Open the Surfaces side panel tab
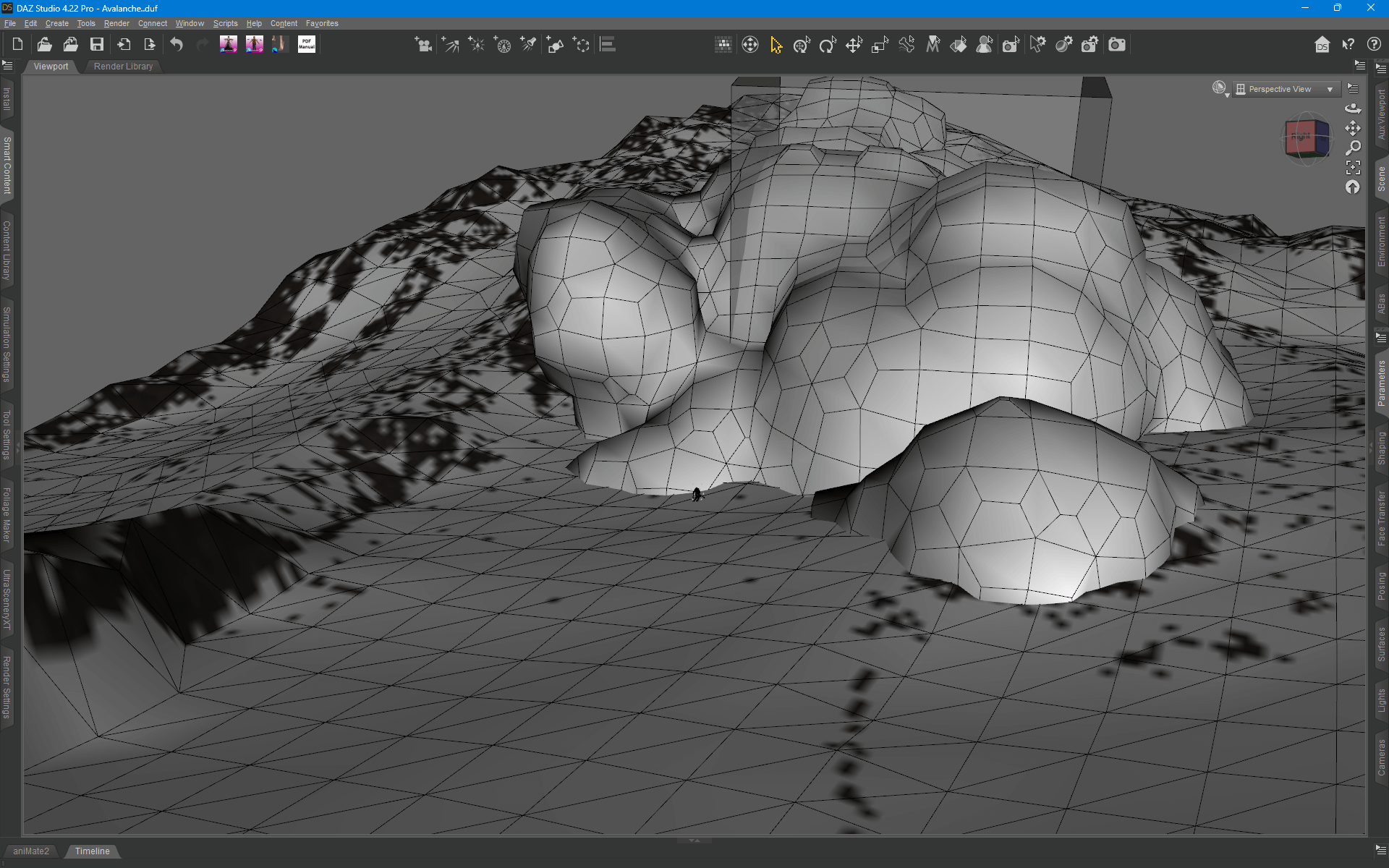This screenshot has width=1389, height=868. (x=1381, y=644)
